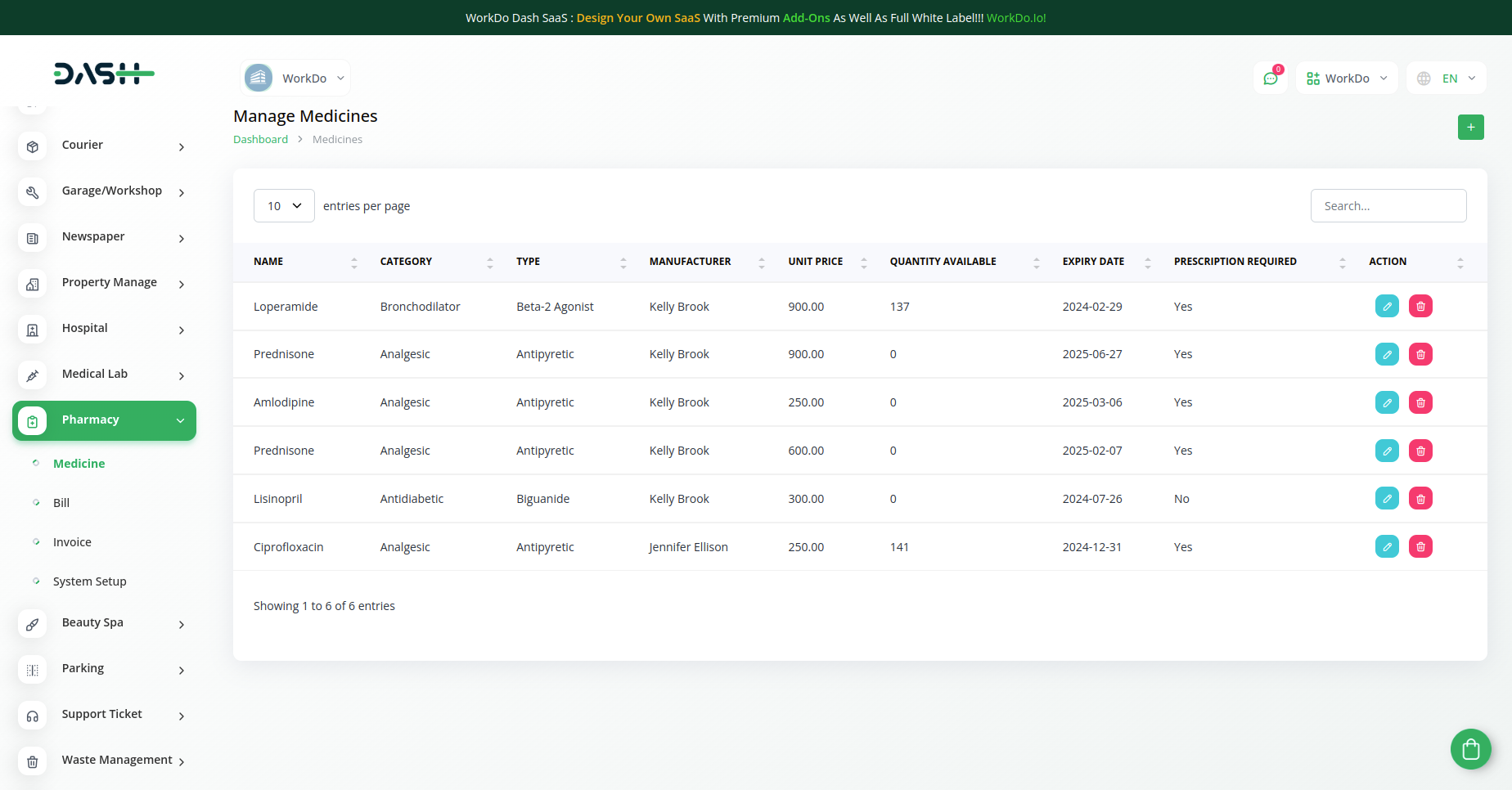Click into the Search input field
The width and height of the screenshot is (1512, 790).
point(1388,206)
